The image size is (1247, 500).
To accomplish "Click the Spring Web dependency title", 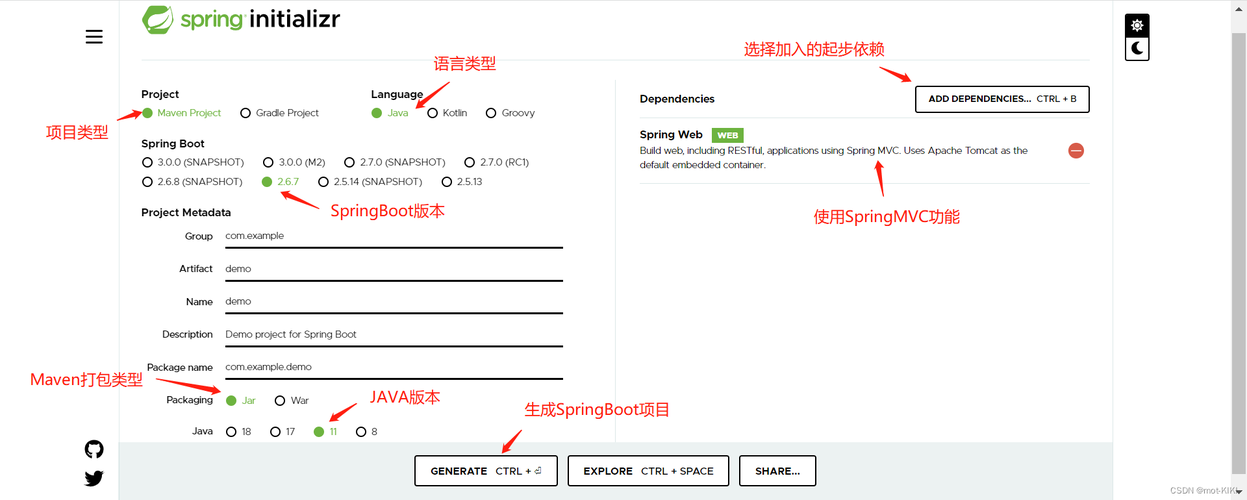I will (x=671, y=135).
